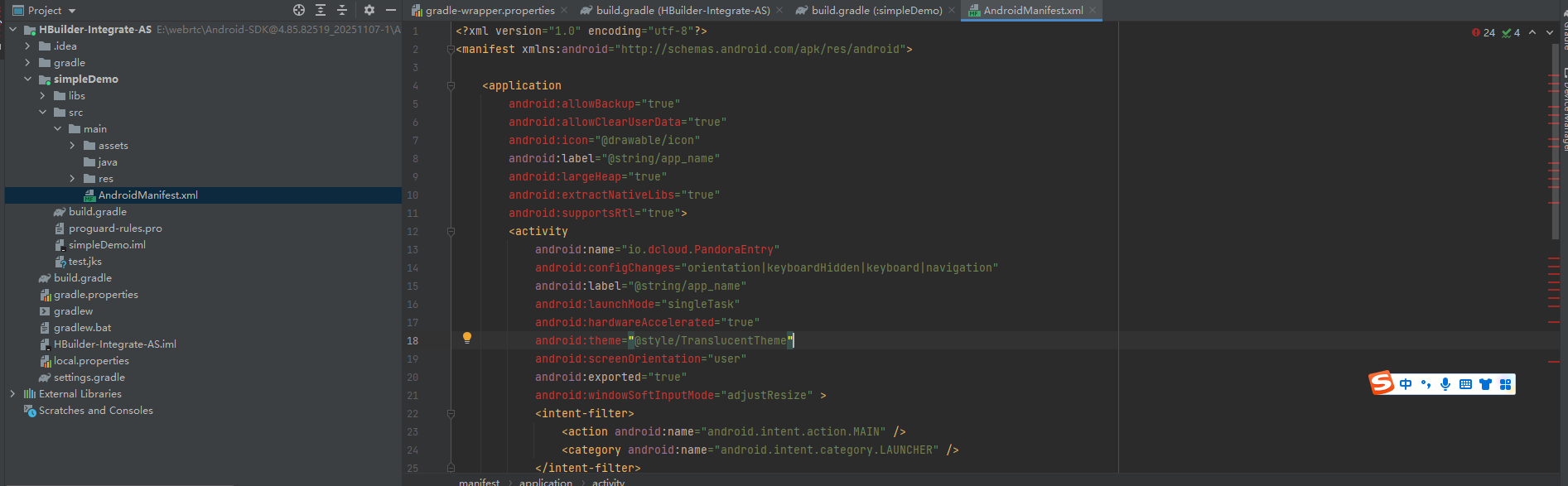Image resolution: width=1568 pixels, height=486 pixels.
Task: Toggle Sogou punctuation mode
Action: 1426,384
